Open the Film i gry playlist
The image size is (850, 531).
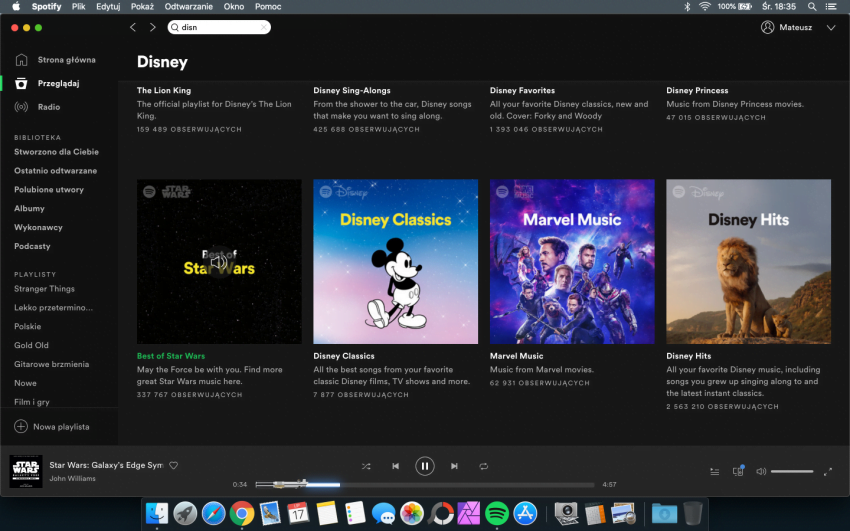pos(31,402)
